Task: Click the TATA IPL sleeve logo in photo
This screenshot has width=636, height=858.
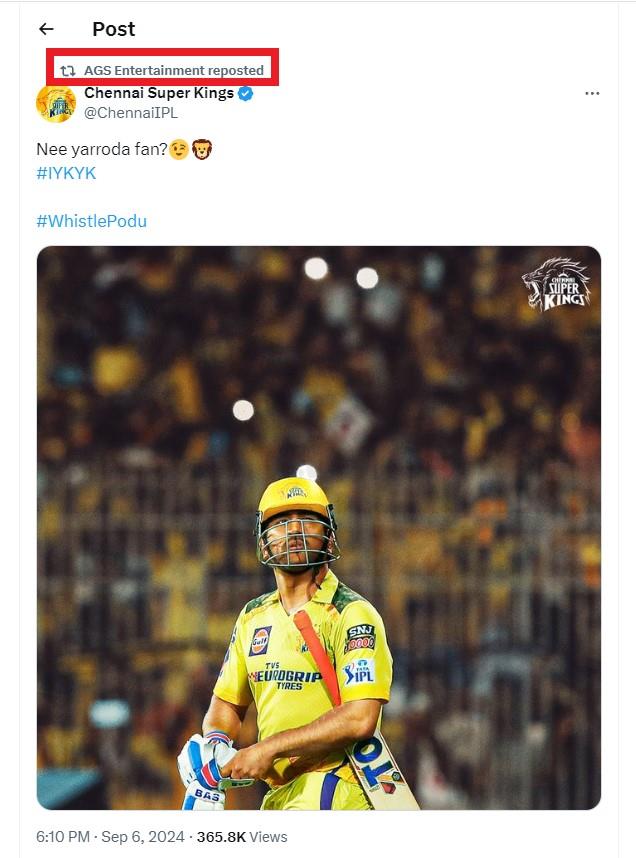Action: pyautogui.click(x=359, y=672)
